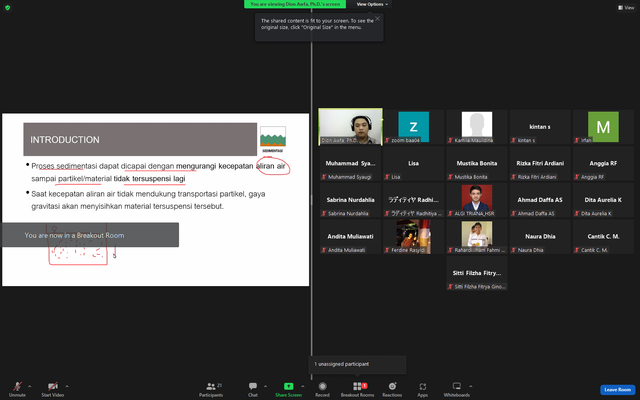Expand audio options arrow beside Unmute
Screen dimensions: 640x400
coord(29,386)
